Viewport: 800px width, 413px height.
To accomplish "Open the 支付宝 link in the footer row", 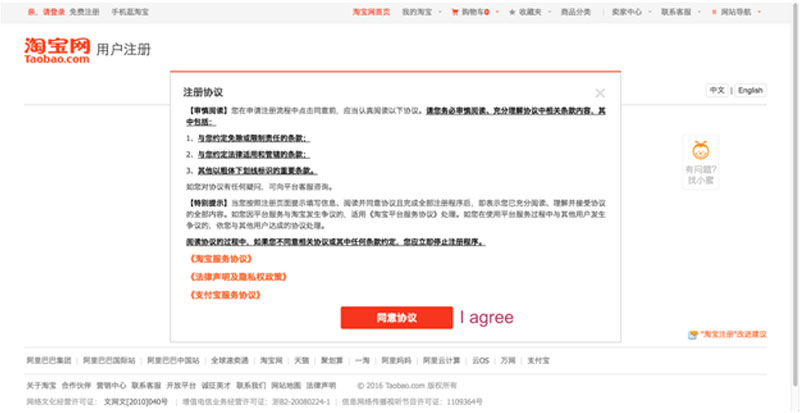I will click(538, 360).
